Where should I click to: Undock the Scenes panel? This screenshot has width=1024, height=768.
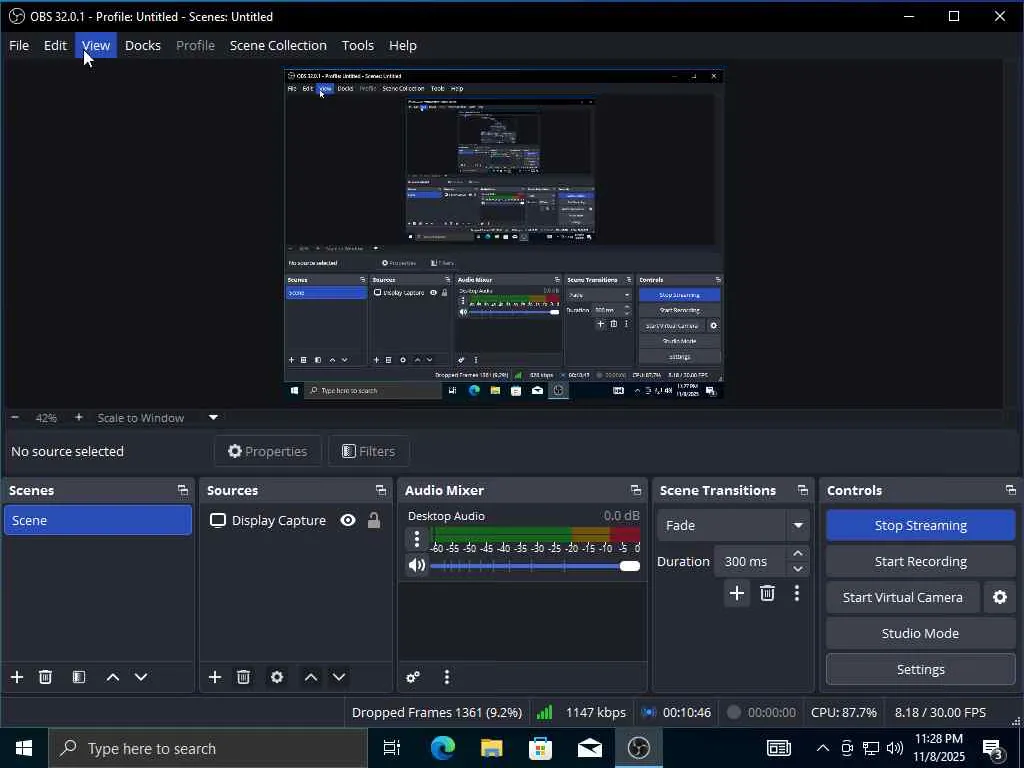[x=183, y=490]
